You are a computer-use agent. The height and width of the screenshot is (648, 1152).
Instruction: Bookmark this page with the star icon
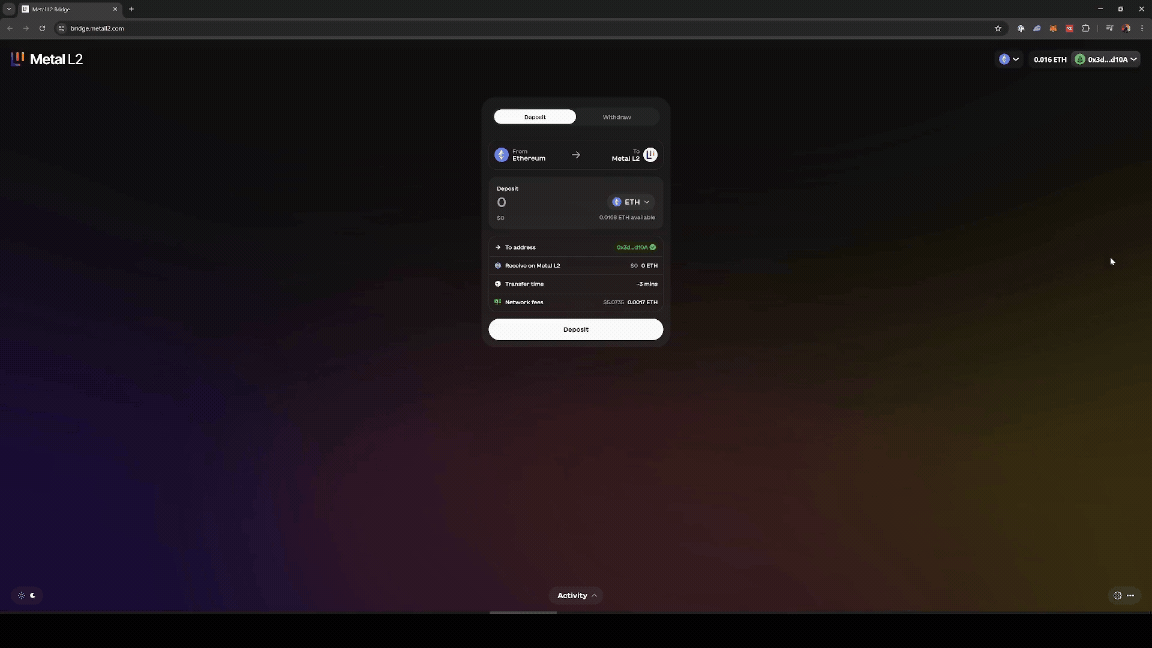point(998,29)
